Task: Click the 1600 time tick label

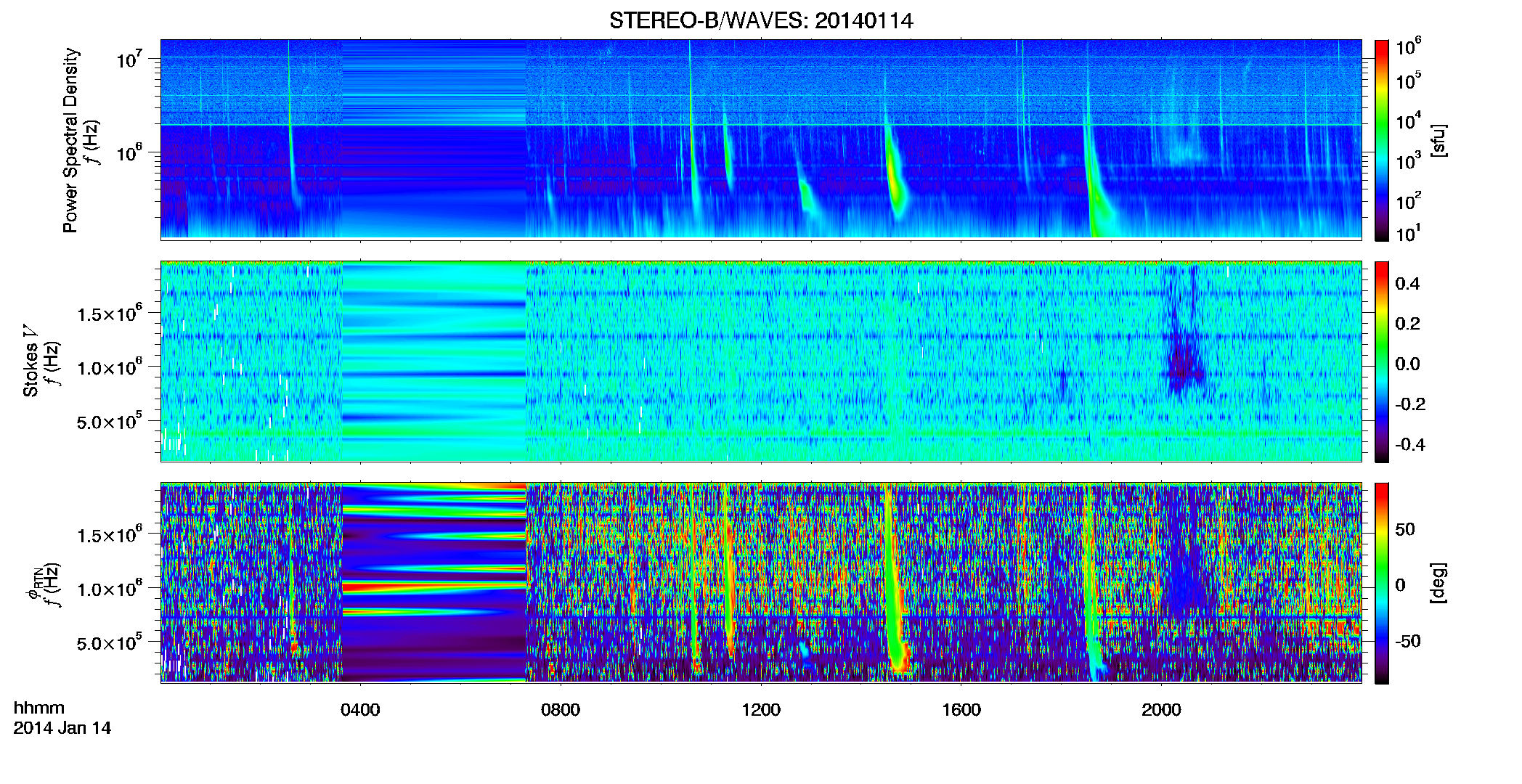Action: (x=961, y=709)
